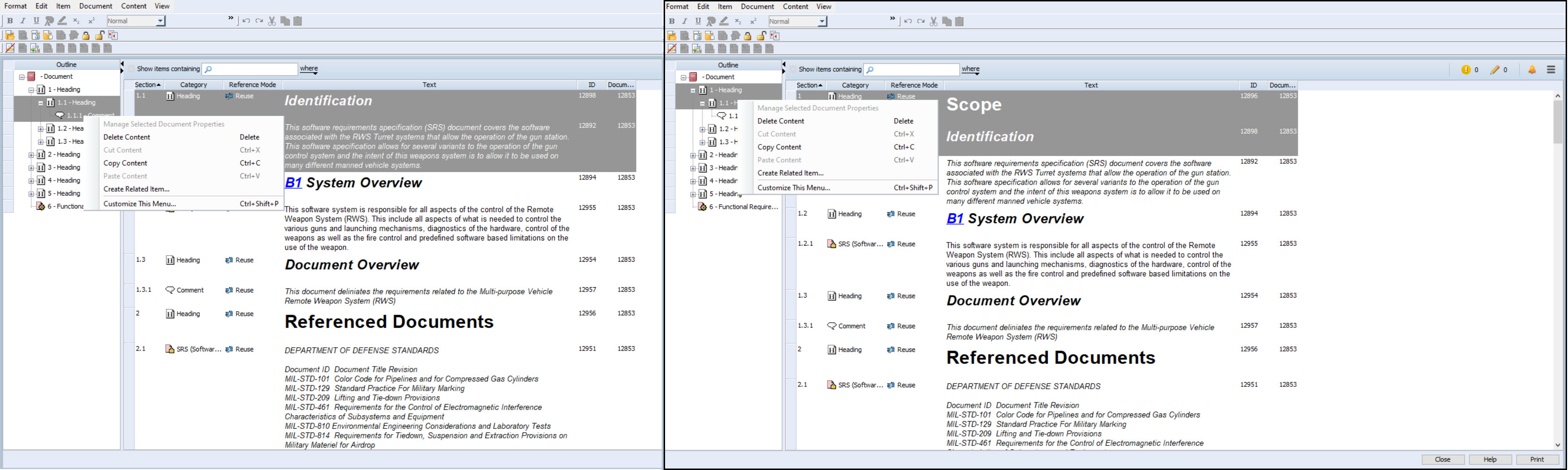Click the closed padlock lock icon in left window

[x=86, y=35]
